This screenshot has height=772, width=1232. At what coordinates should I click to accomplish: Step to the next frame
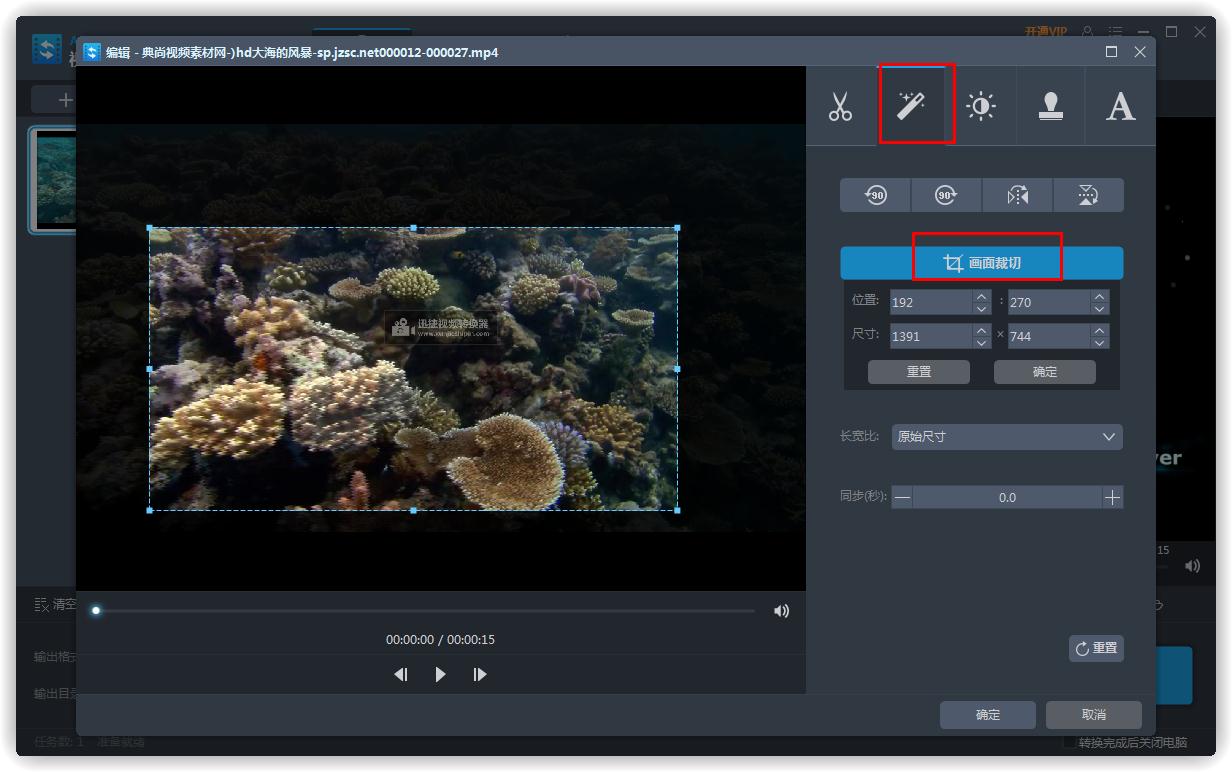click(x=480, y=675)
